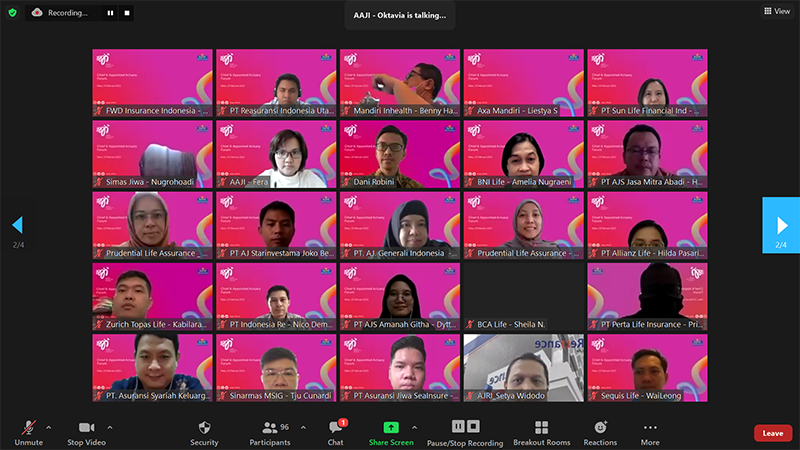Select BNI Life - Amelia Nugraeni tile
This screenshot has width=800, height=450.
(523, 154)
